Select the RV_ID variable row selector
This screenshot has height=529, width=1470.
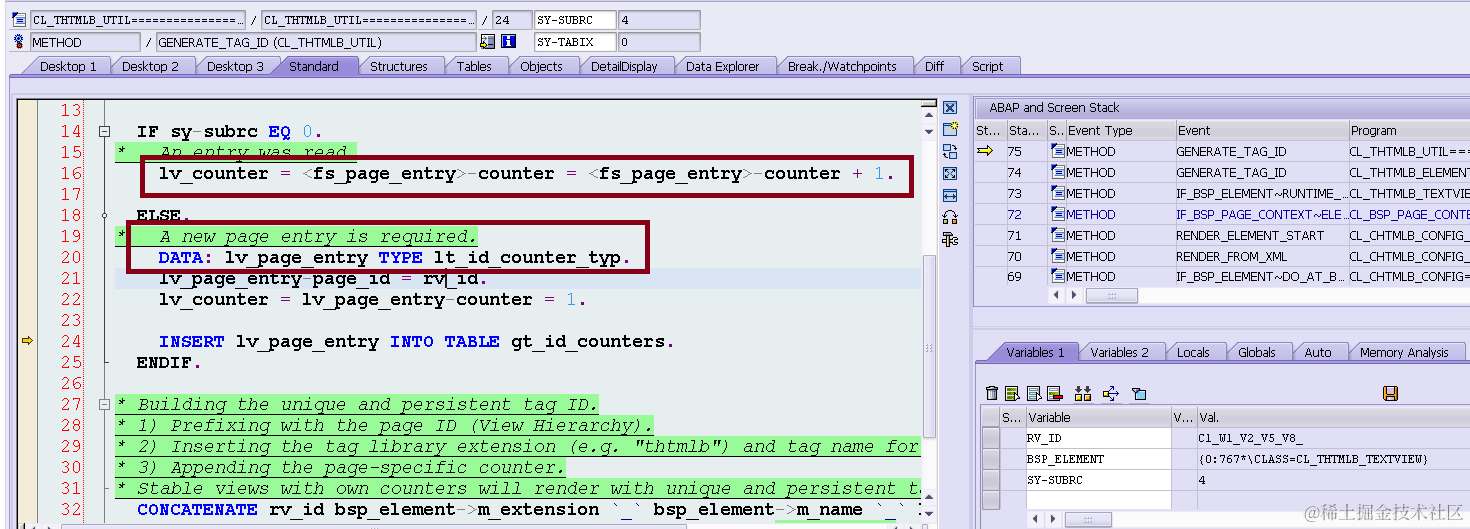991,438
